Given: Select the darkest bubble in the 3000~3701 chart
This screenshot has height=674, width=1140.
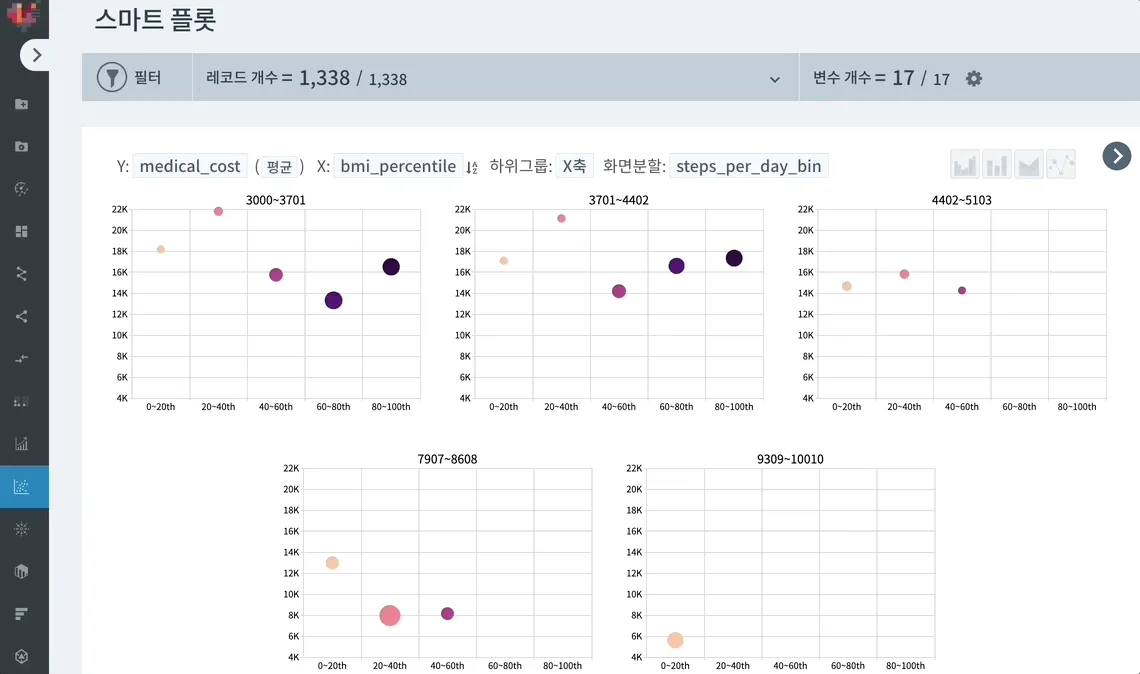Looking at the screenshot, I should click(x=391, y=267).
